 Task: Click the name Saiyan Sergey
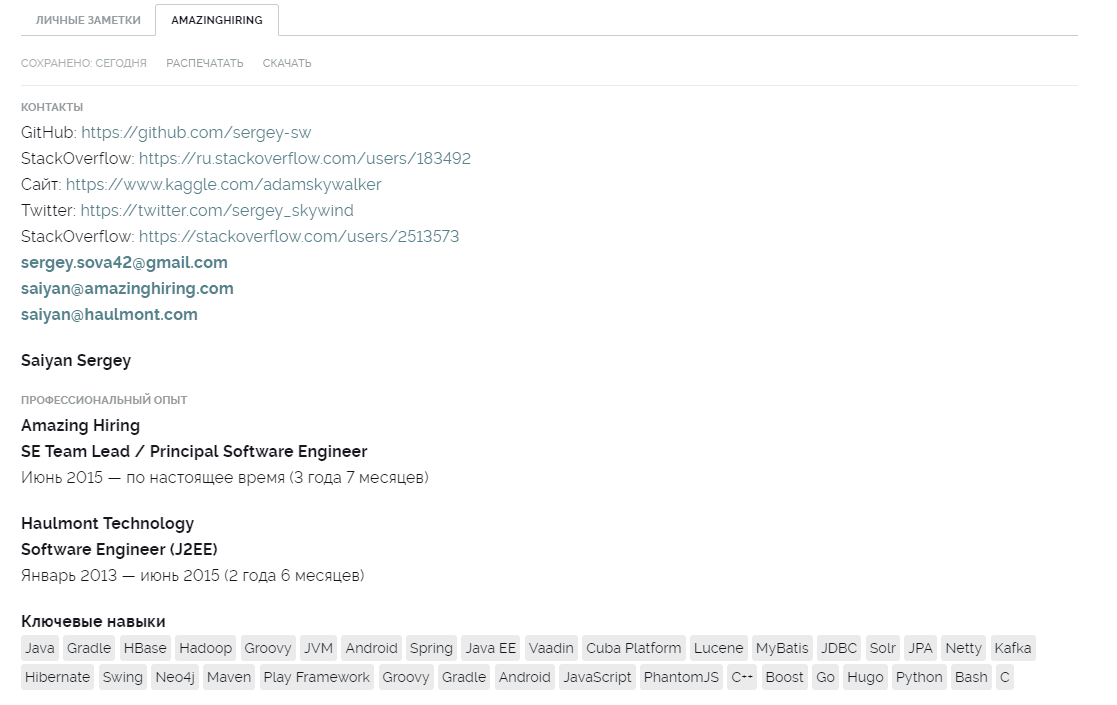click(76, 360)
